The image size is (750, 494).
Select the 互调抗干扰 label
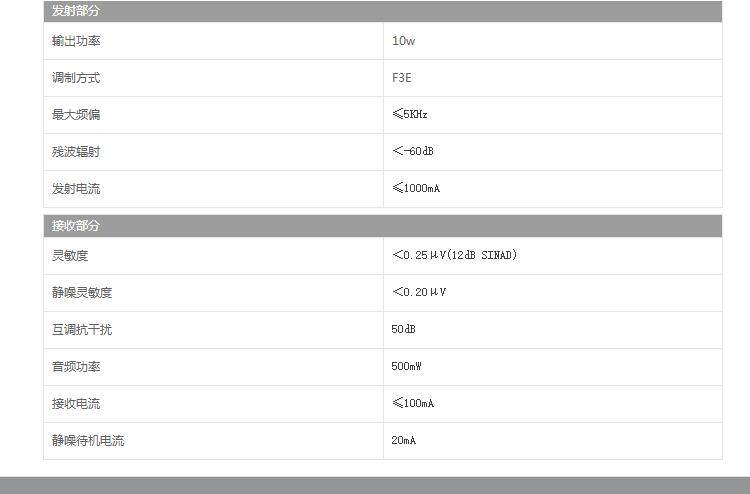[82, 330]
